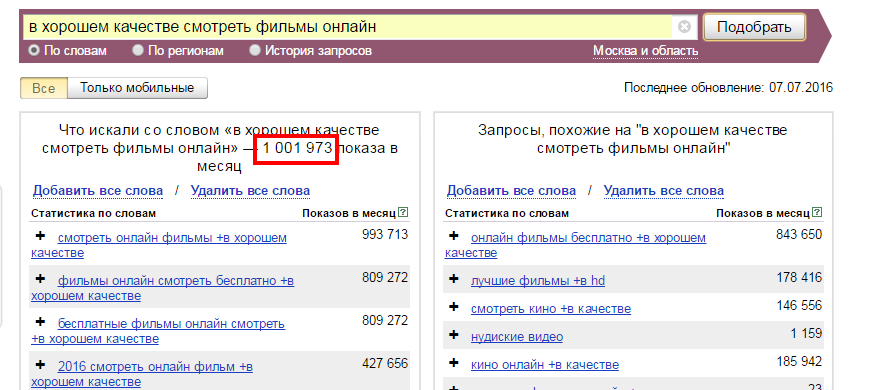
Task: Add '2016 смотреть онлайн фильм' with its plus icon
Action: click(x=40, y=364)
